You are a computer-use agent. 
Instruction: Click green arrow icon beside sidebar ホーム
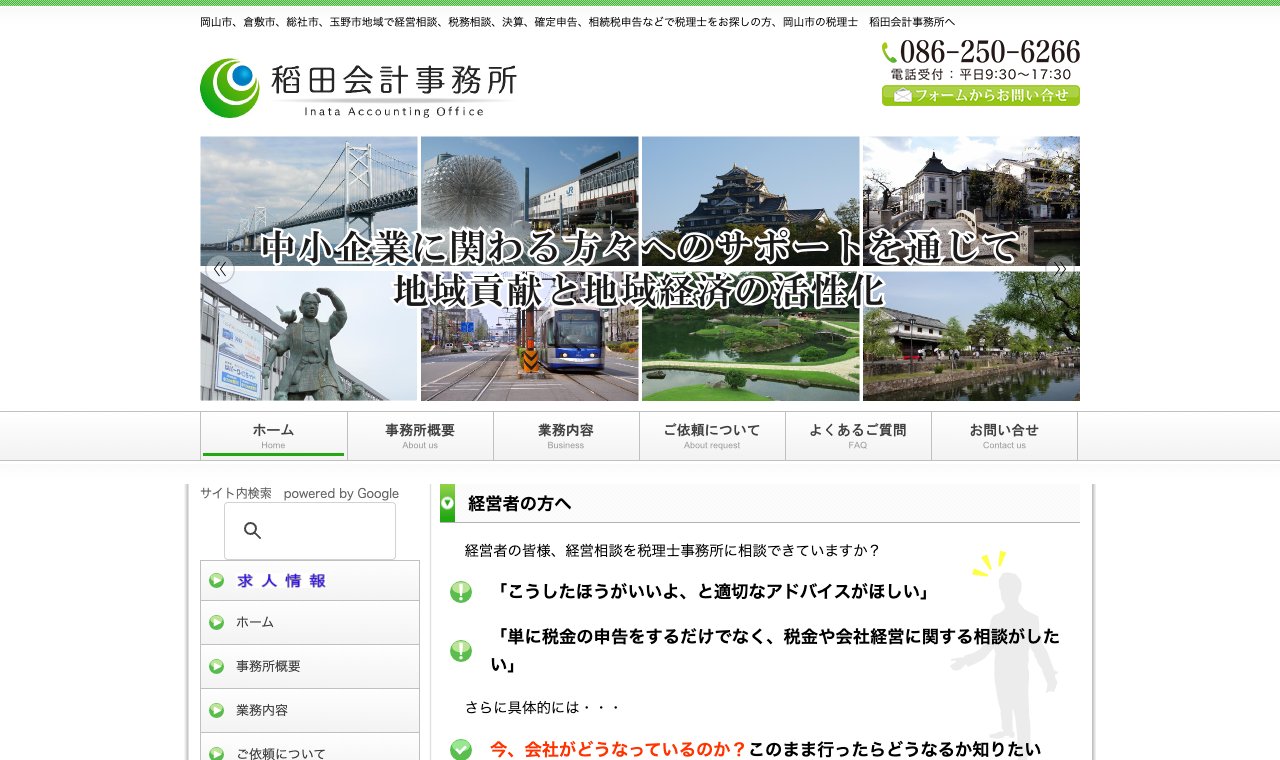pyautogui.click(x=217, y=622)
